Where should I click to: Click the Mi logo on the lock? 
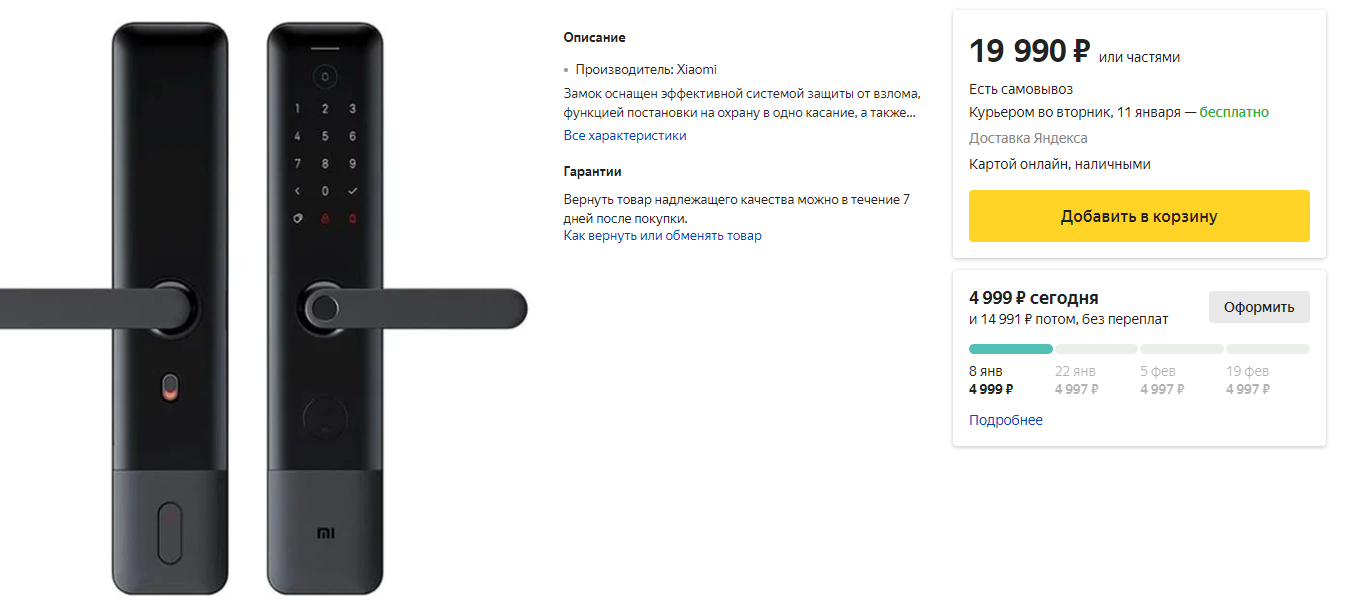[x=325, y=533]
